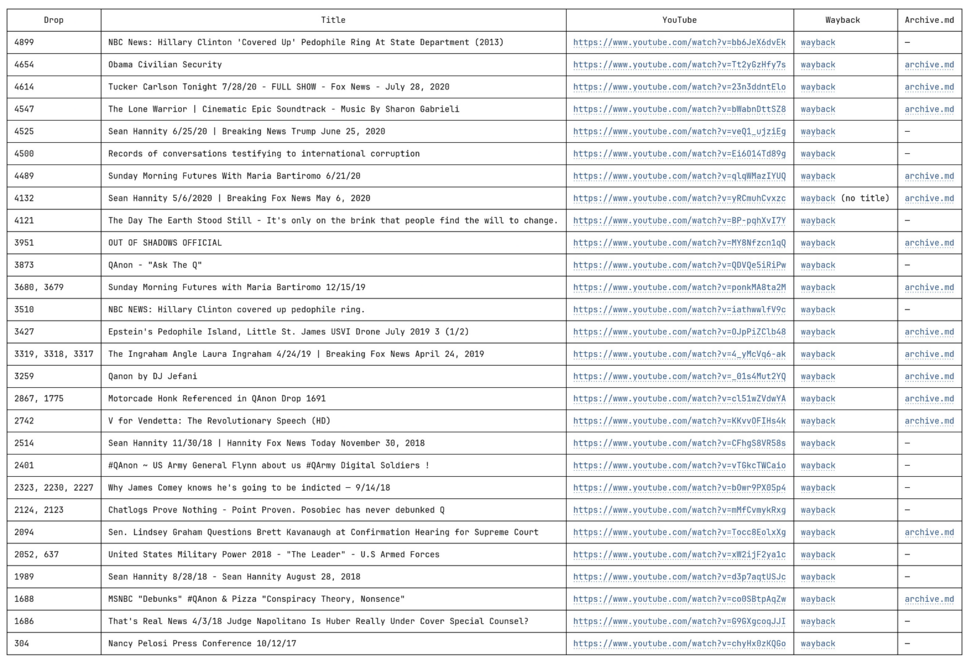Open YouTube link for The Lone Warrior soundtrack

679,109
